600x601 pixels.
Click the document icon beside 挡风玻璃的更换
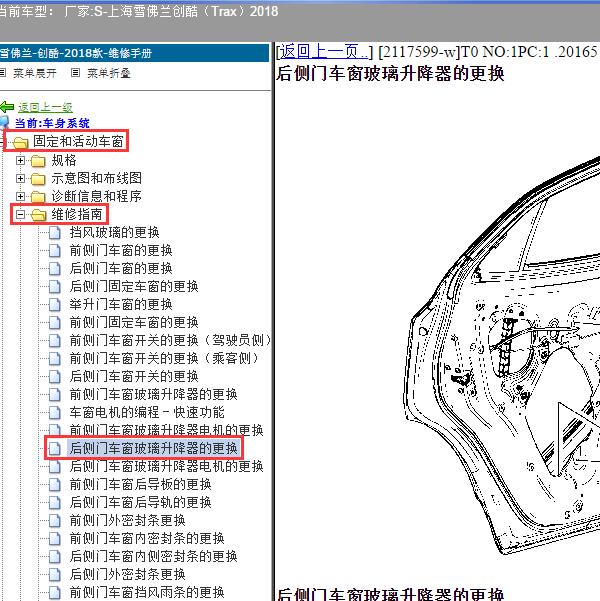tap(55, 233)
